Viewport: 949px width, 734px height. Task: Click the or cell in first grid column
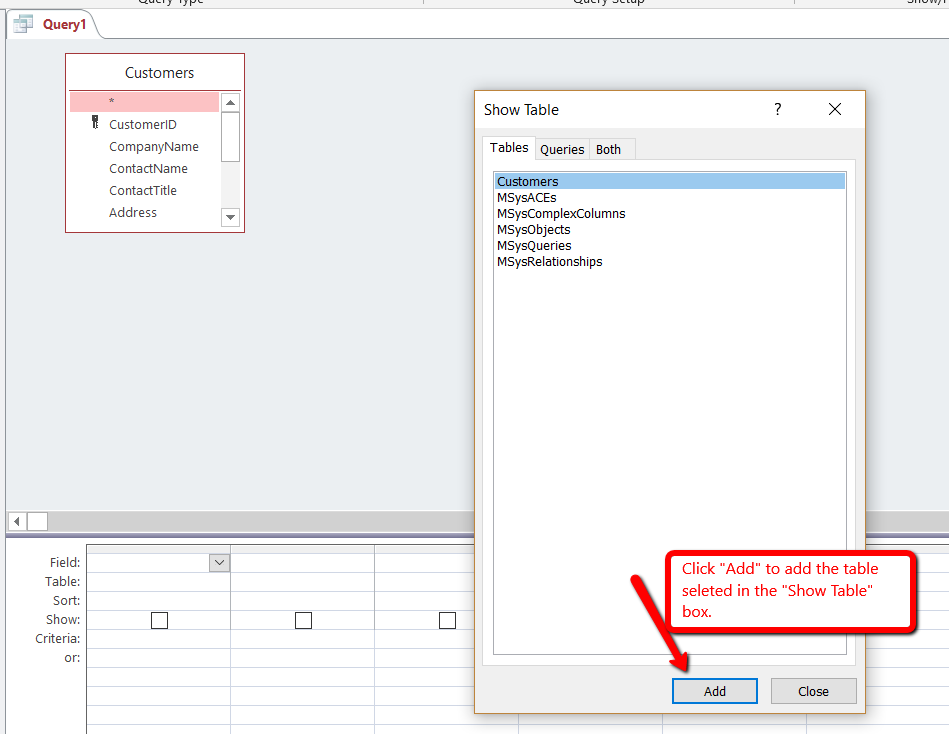tap(158, 658)
